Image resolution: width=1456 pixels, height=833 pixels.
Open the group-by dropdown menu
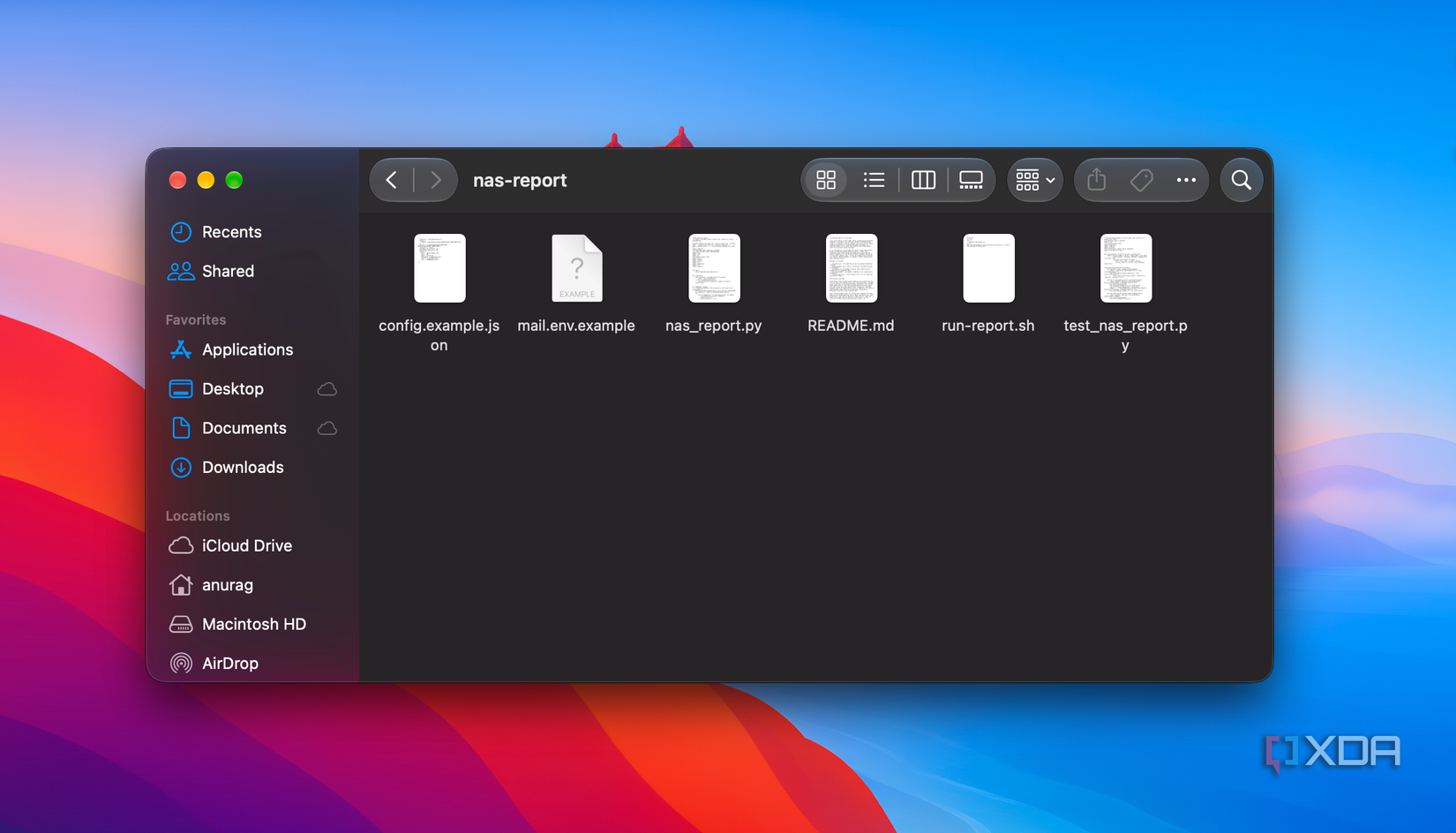[1035, 180]
